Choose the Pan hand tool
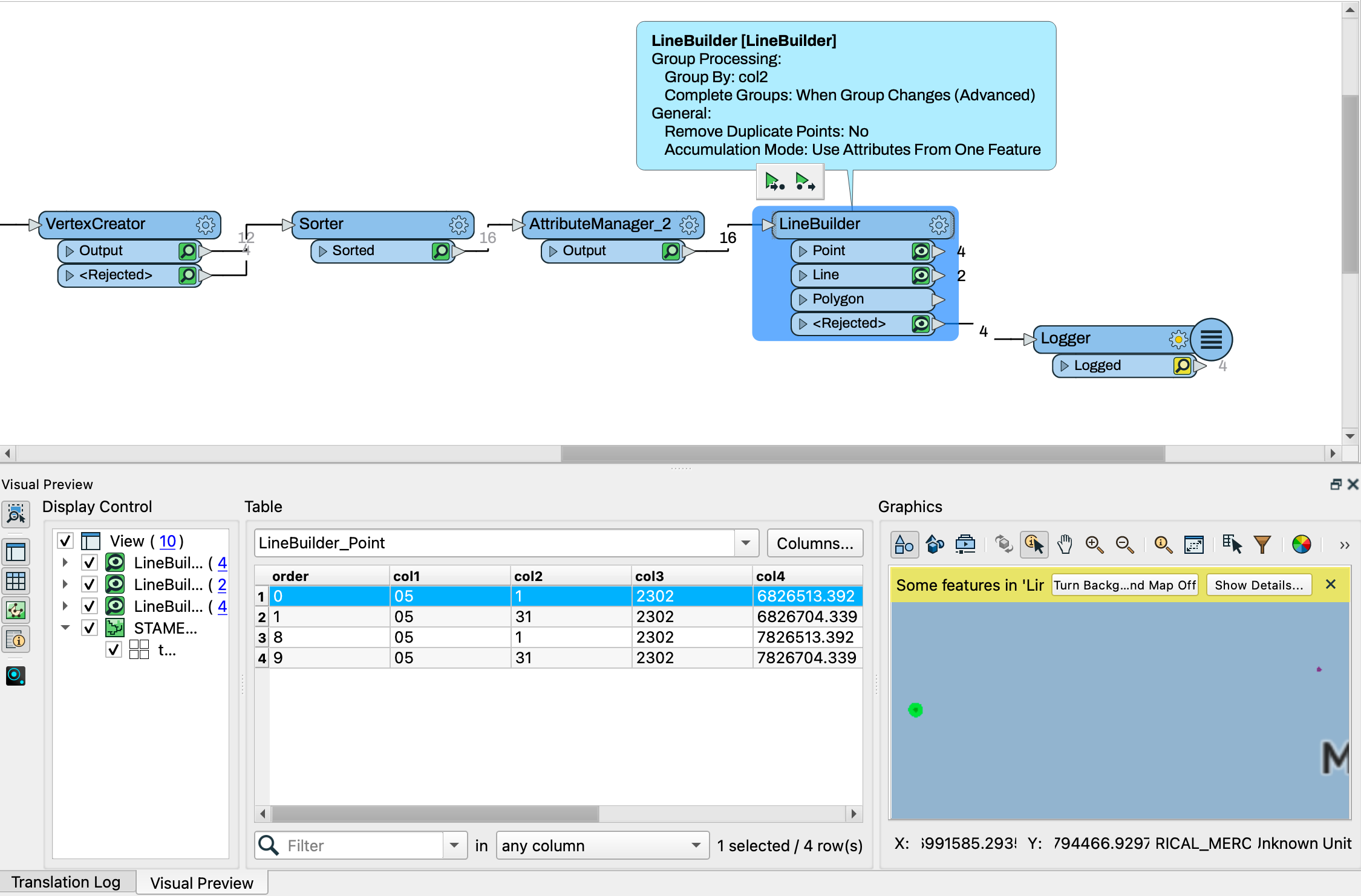The width and height of the screenshot is (1361, 896). 1065,545
